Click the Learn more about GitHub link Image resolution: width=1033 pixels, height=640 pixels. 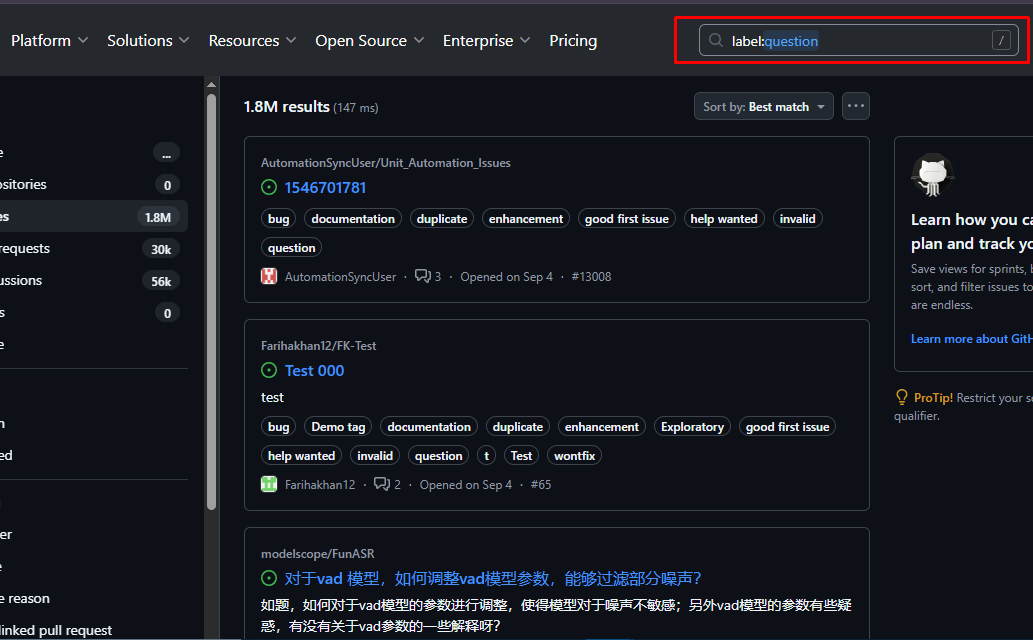pyautogui.click(x=971, y=339)
